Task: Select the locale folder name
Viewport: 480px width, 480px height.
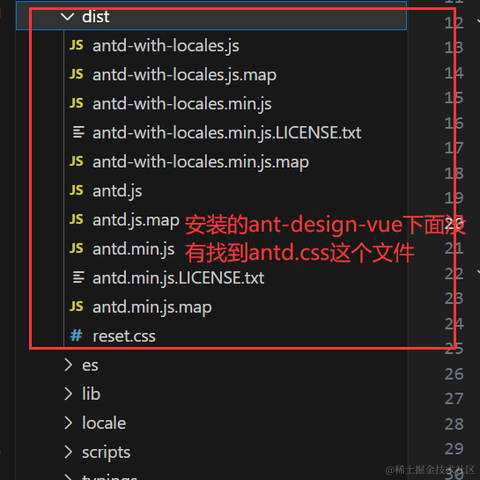Action: 104,423
